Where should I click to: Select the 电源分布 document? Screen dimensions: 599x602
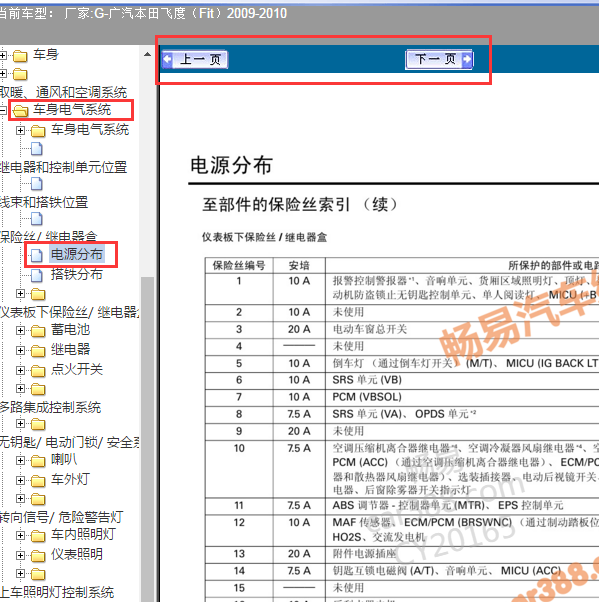[77, 254]
